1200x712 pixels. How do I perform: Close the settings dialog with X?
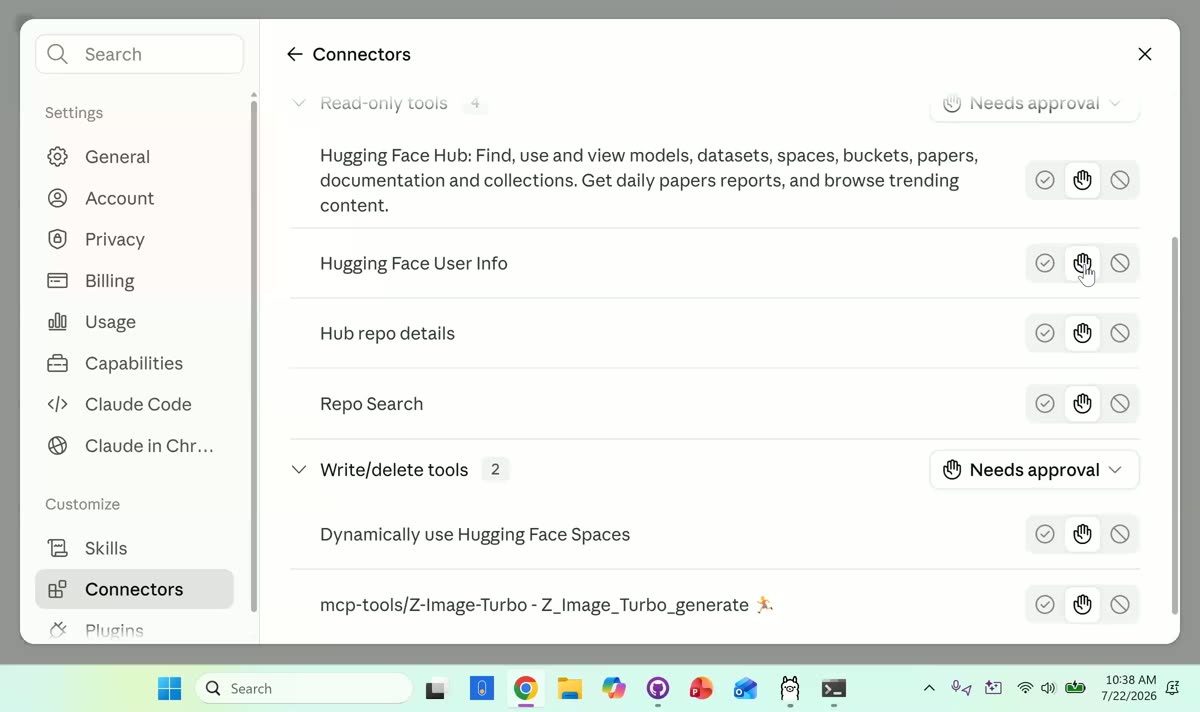tap(1145, 54)
